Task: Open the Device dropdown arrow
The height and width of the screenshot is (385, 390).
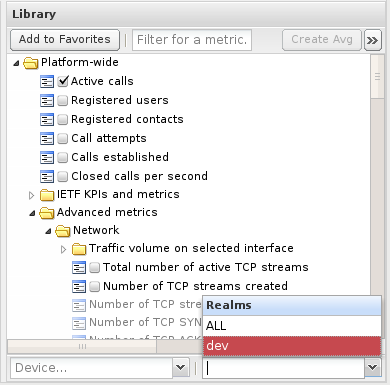Action: (x=181, y=368)
